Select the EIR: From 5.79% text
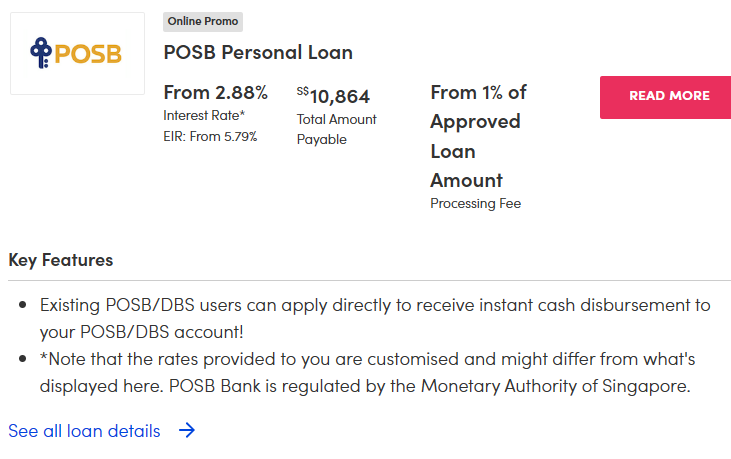Screen dimensions: 731x459 (x=210, y=136)
